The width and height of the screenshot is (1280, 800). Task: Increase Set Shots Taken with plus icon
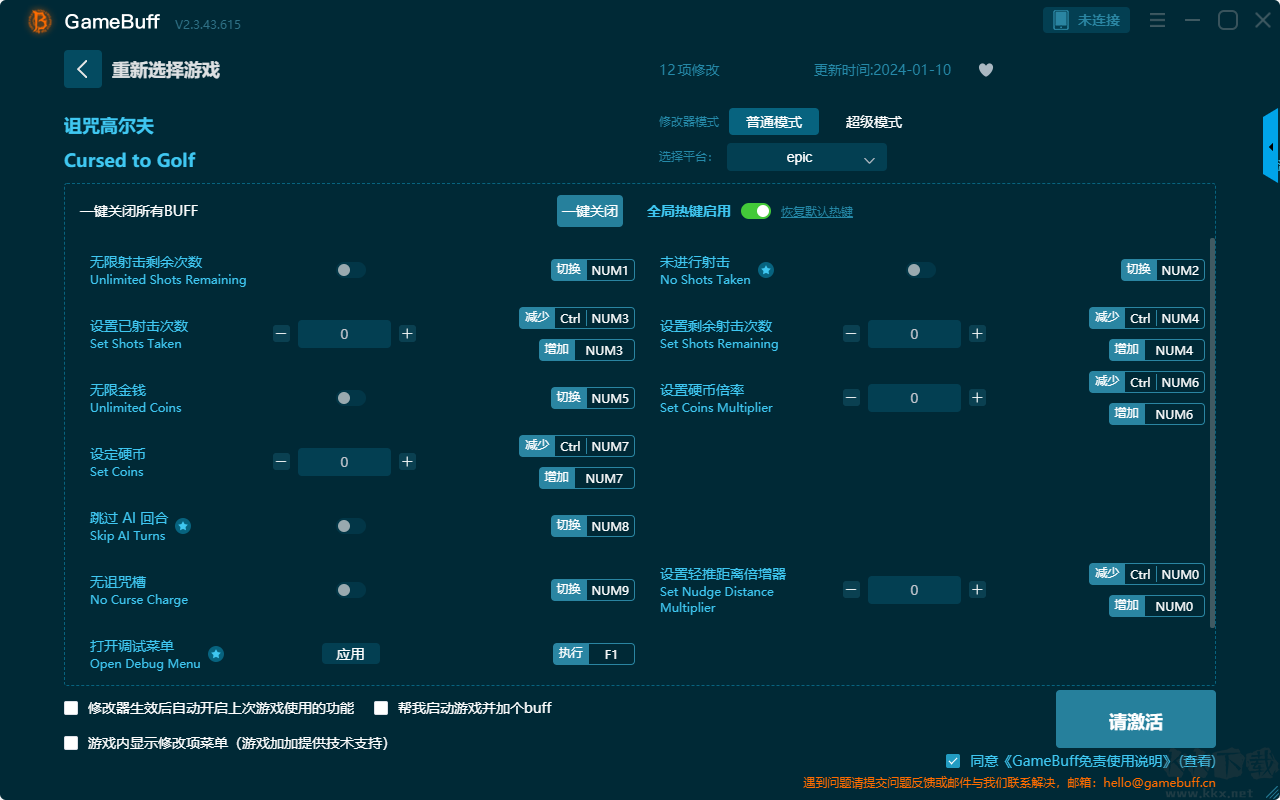pyautogui.click(x=407, y=334)
